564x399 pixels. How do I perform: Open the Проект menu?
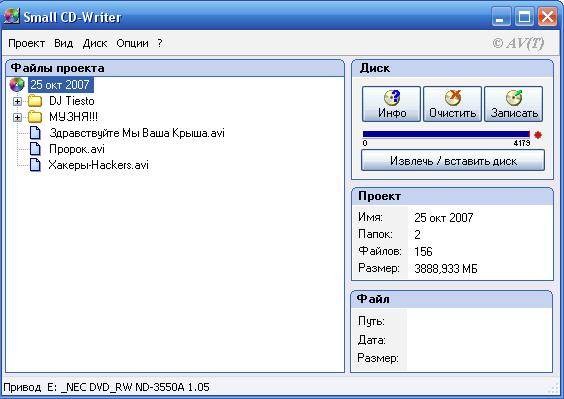(x=26, y=43)
